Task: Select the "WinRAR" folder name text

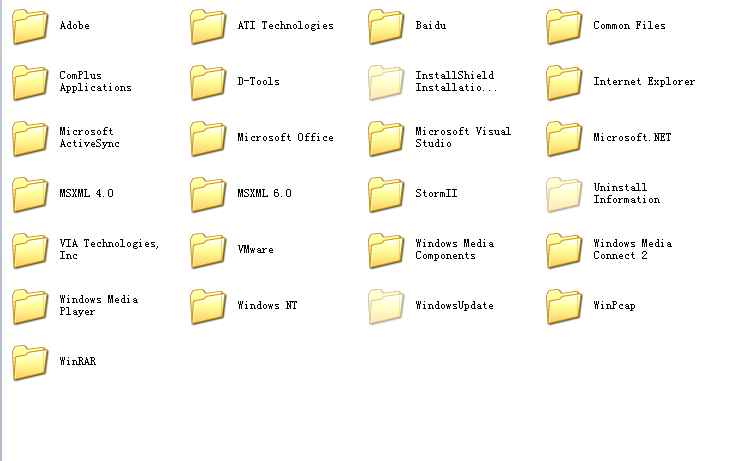Action: tap(77, 361)
